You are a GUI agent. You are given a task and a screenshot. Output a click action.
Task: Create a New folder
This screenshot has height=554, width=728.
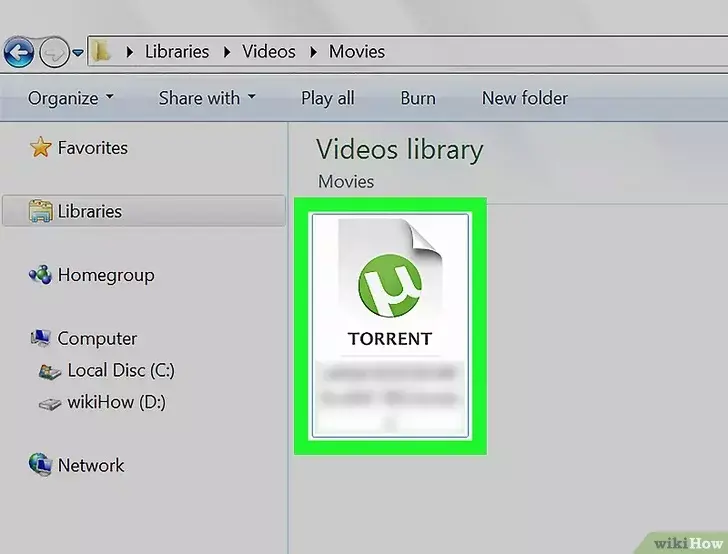[525, 98]
